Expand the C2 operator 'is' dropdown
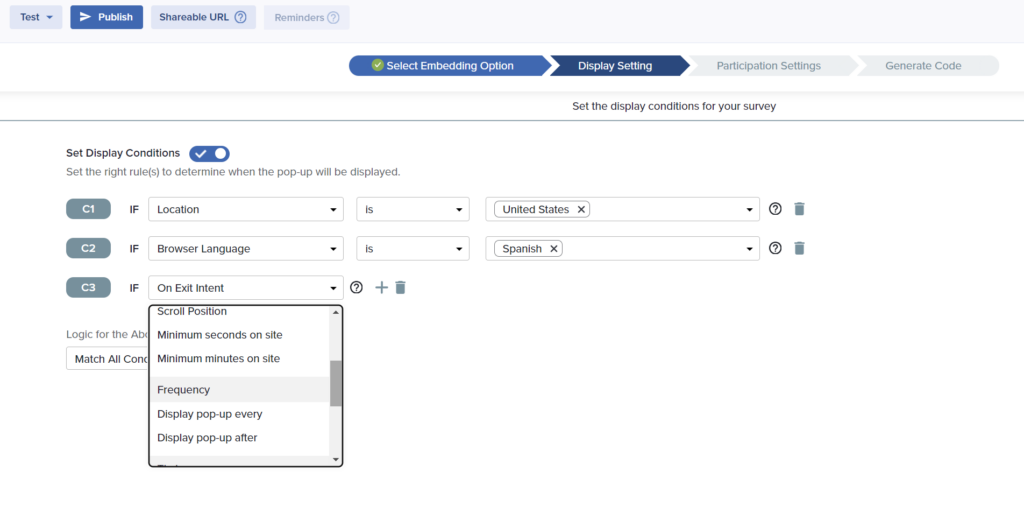 (x=413, y=248)
